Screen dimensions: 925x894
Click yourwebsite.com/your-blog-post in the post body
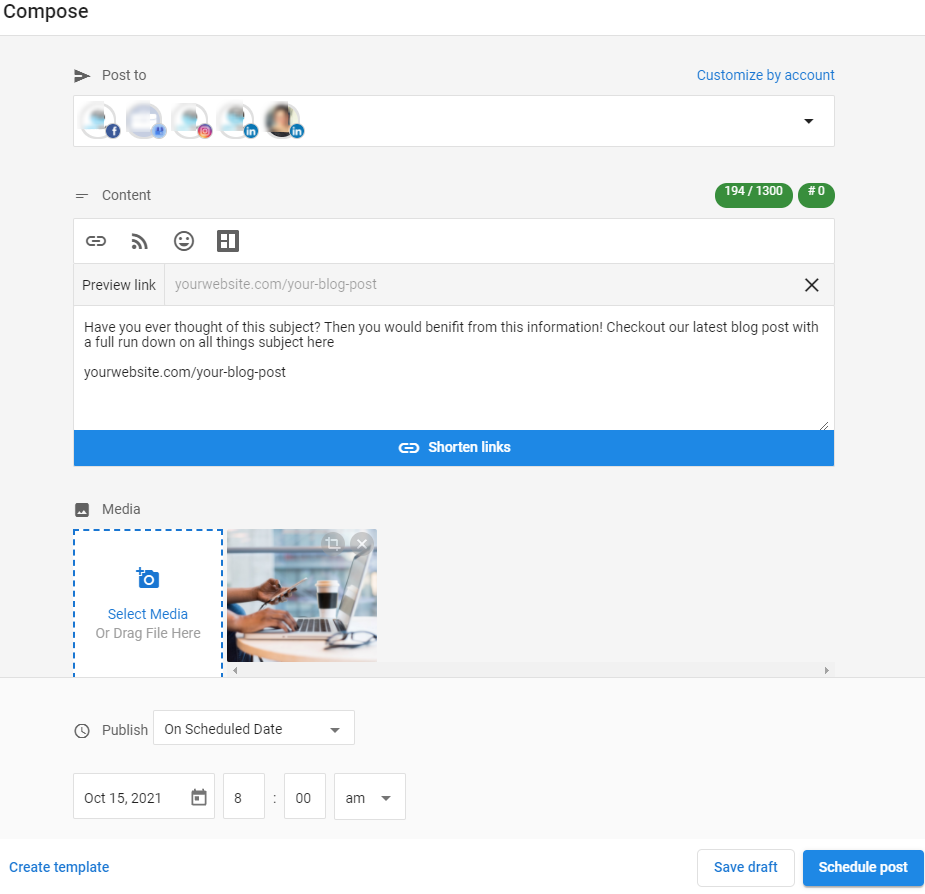(x=185, y=372)
